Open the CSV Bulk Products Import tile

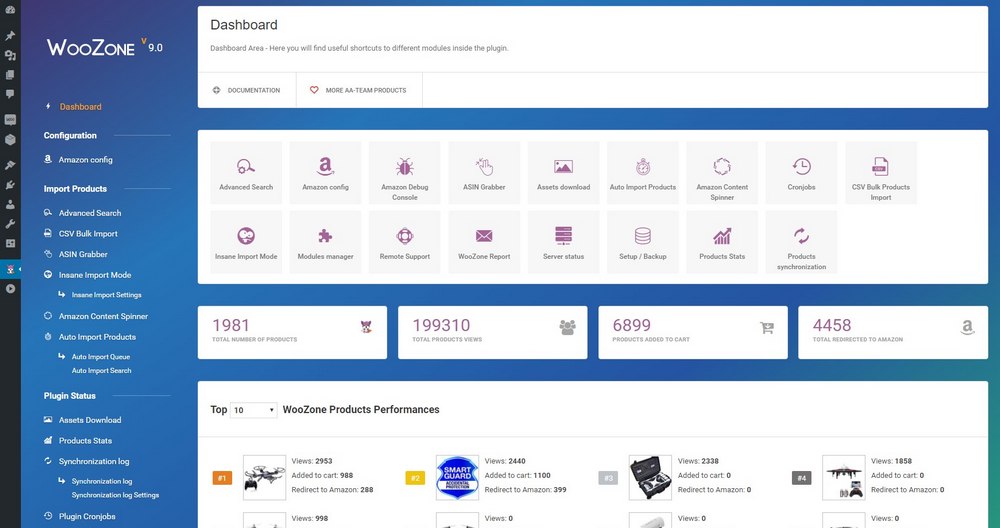(881, 173)
